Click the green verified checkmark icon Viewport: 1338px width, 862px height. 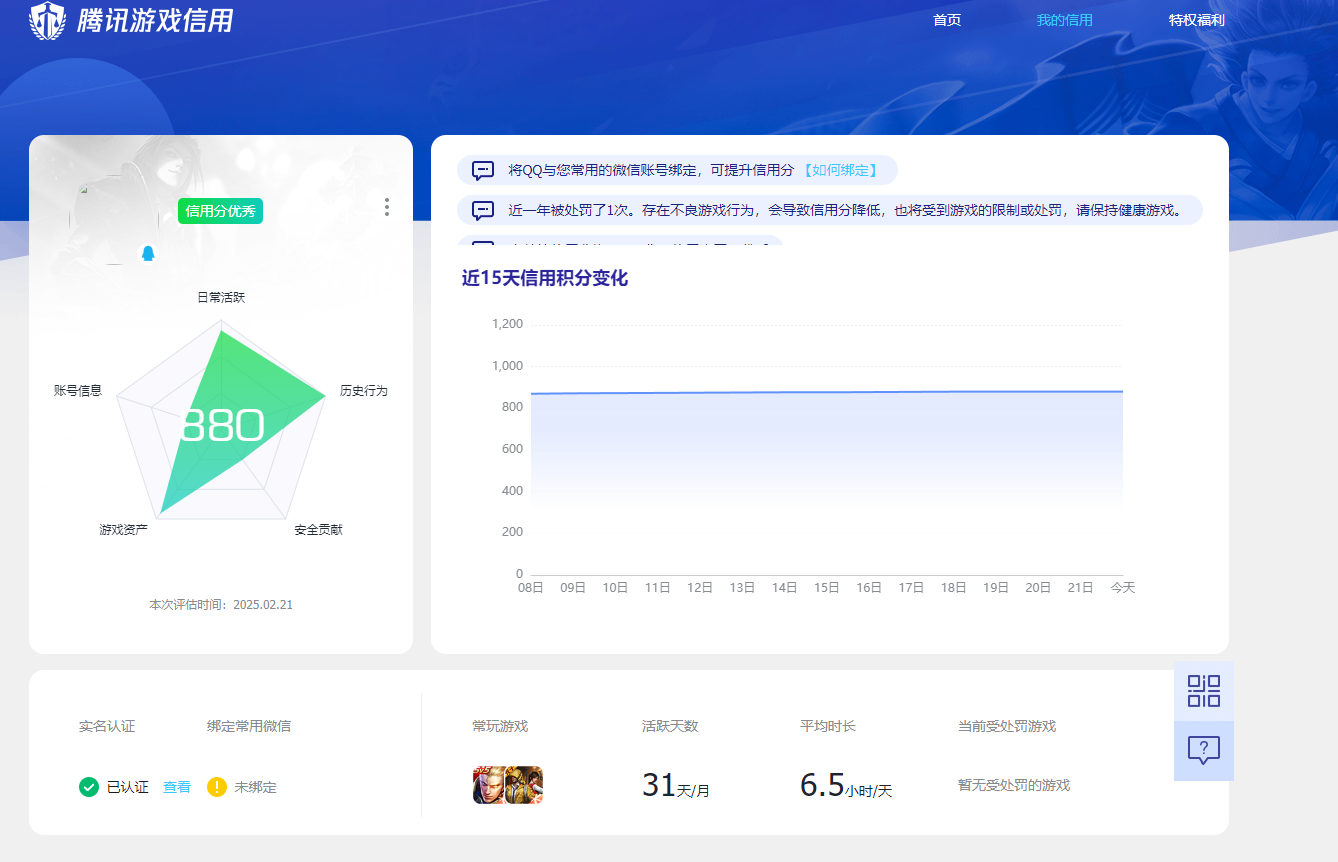click(x=89, y=787)
